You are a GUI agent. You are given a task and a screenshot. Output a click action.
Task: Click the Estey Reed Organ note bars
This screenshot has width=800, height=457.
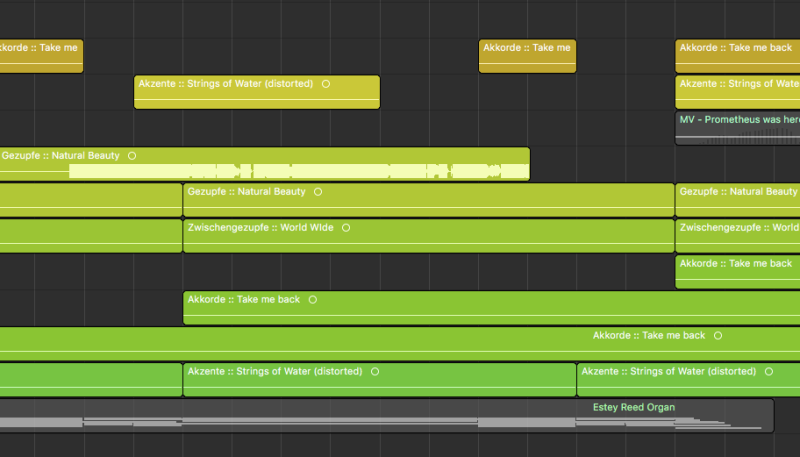point(380,423)
